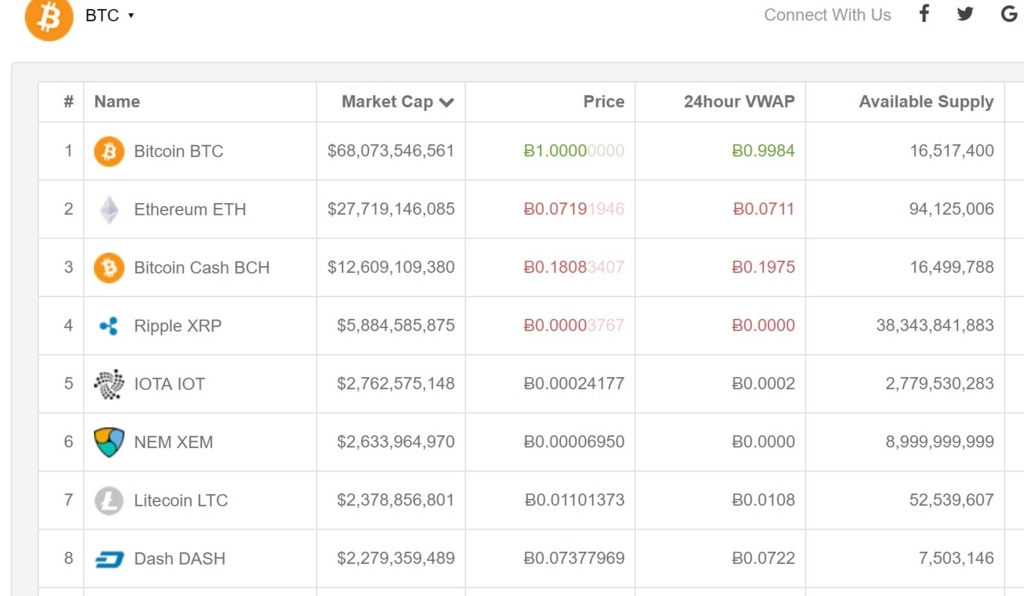Screen dimensions: 1024x596
Task: Select Dash market cap $2,279,359,489
Action: (x=396, y=558)
